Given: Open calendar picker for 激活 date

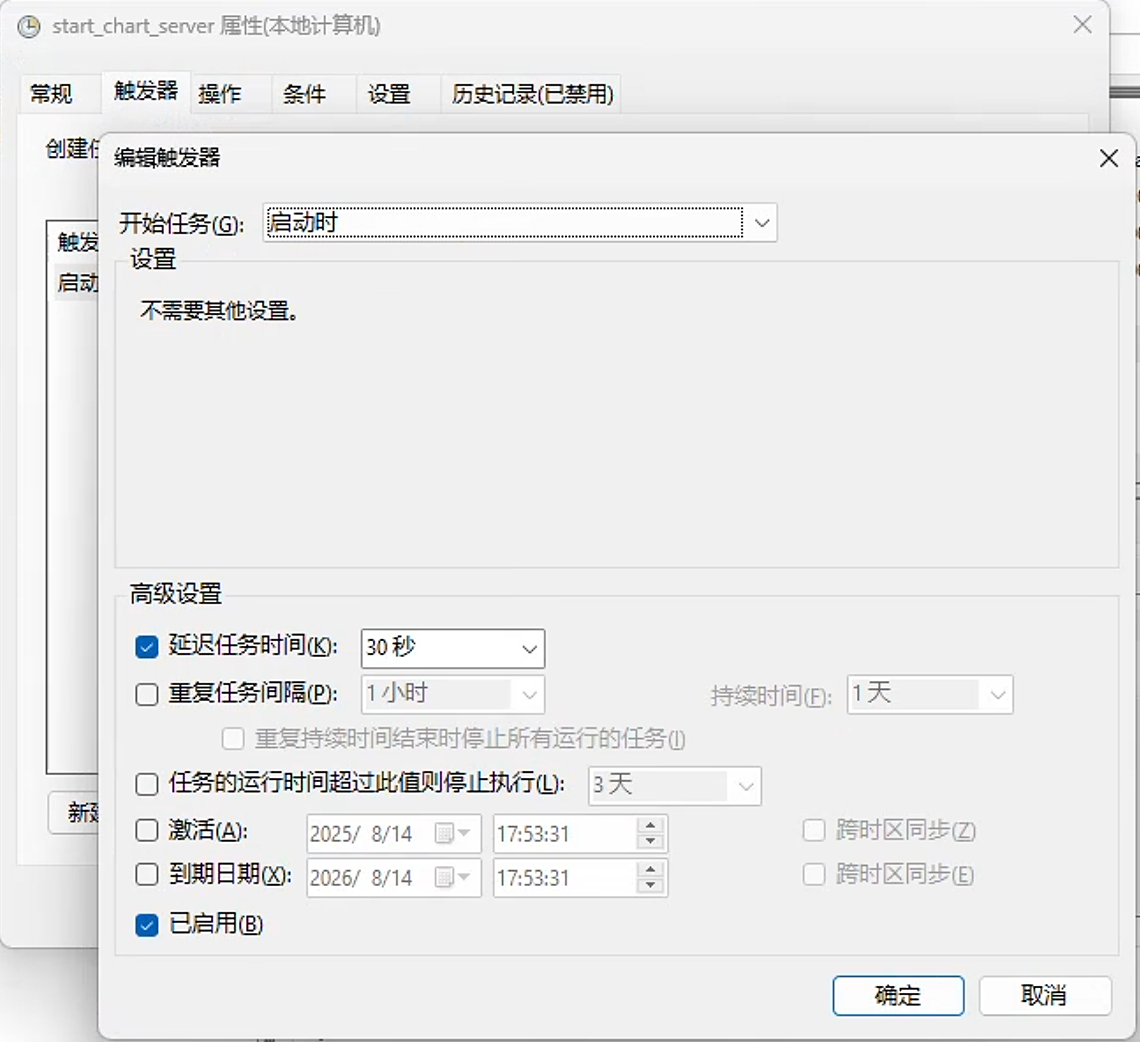Looking at the screenshot, I should (x=452, y=833).
